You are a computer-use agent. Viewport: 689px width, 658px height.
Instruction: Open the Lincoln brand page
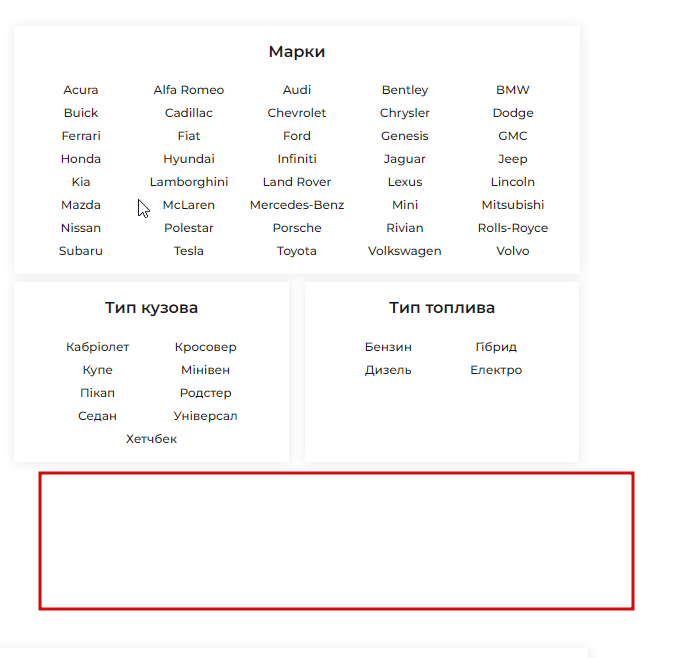coord(513,182)
